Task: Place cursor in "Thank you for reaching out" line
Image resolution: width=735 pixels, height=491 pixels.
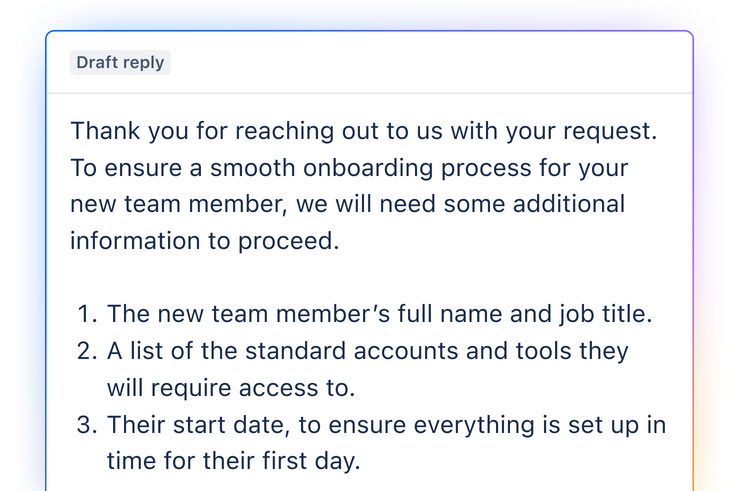Action: 364,131
